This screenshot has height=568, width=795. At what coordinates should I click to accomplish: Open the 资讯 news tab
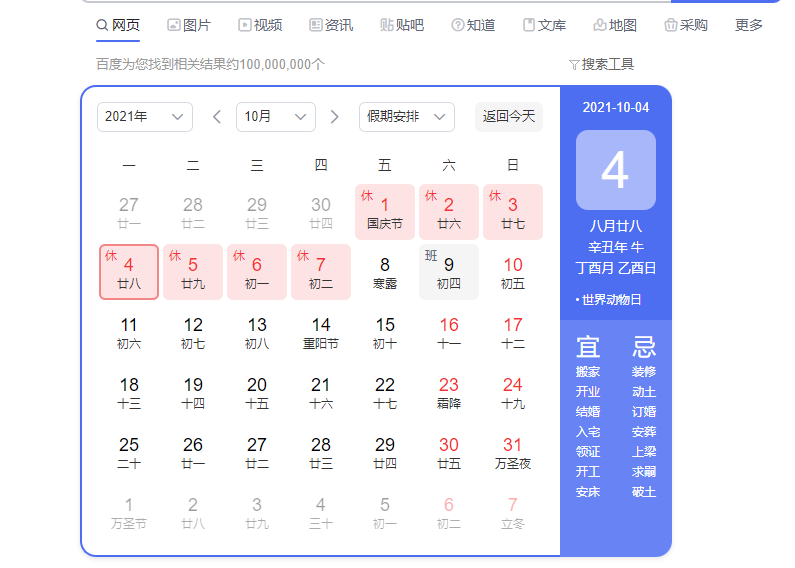331,25
